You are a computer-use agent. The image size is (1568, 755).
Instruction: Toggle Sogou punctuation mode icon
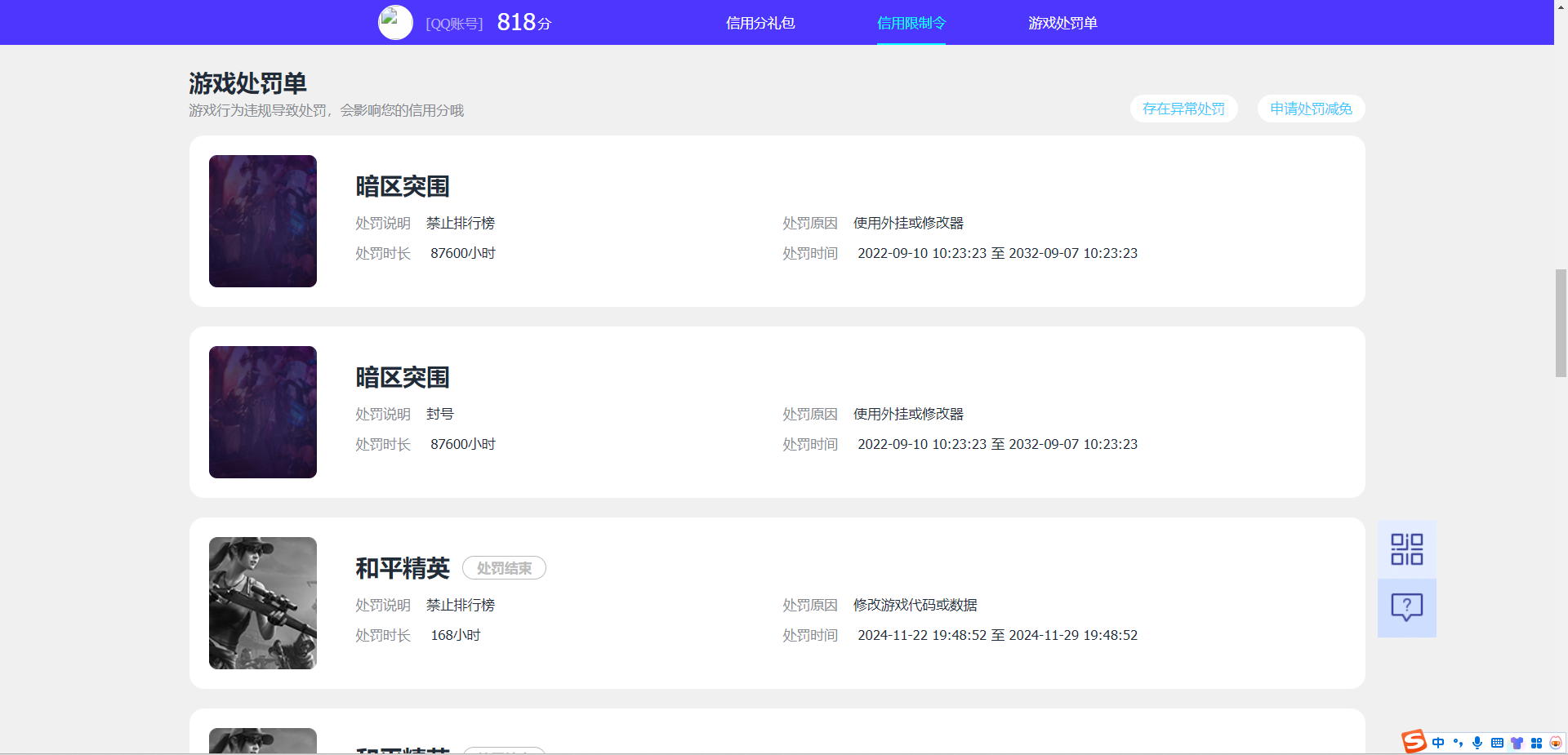pyautogui.click(x=1458, y=743)
